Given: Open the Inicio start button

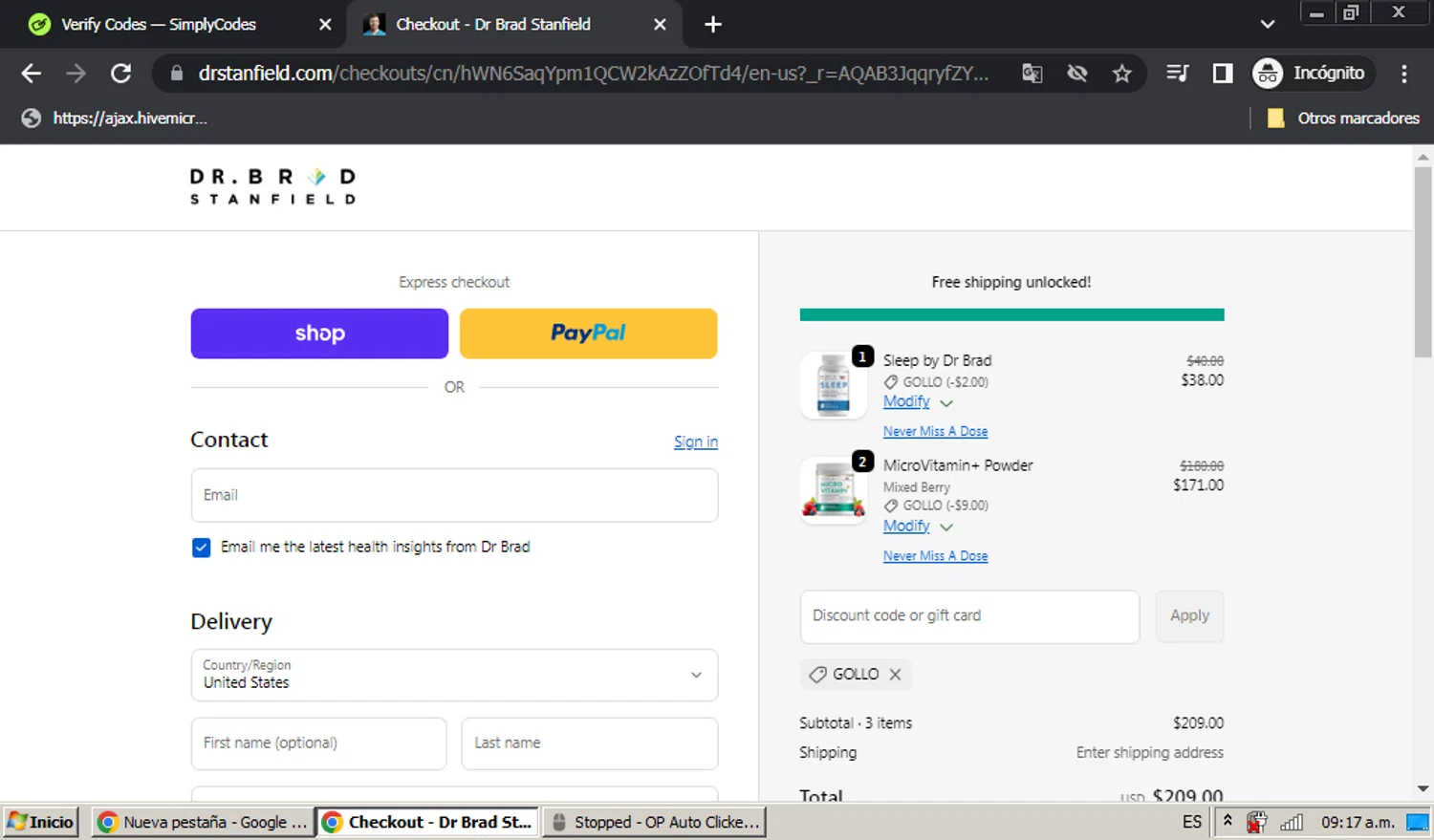Looking at the screenshot, I should 40,822.
